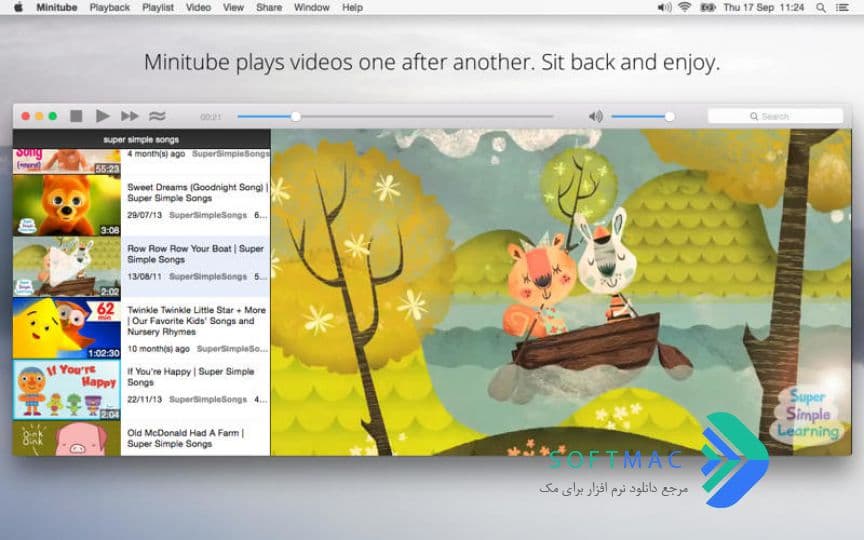The width and height of the screenshot is (864, 540).
Task: Click the date 29/07/13 under Sweet Dreams
Action: click(x=144, y=215)
